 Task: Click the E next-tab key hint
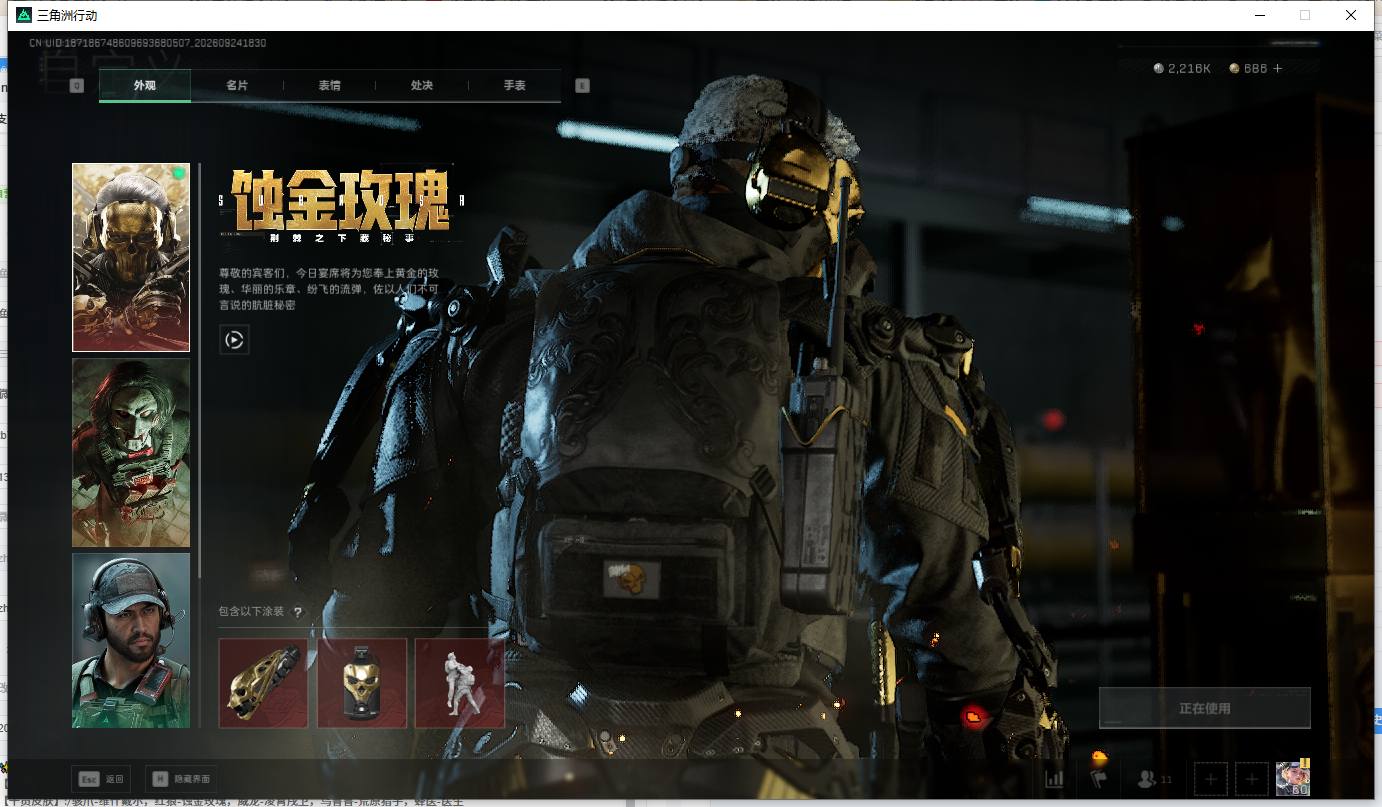[x=582, y=86]
